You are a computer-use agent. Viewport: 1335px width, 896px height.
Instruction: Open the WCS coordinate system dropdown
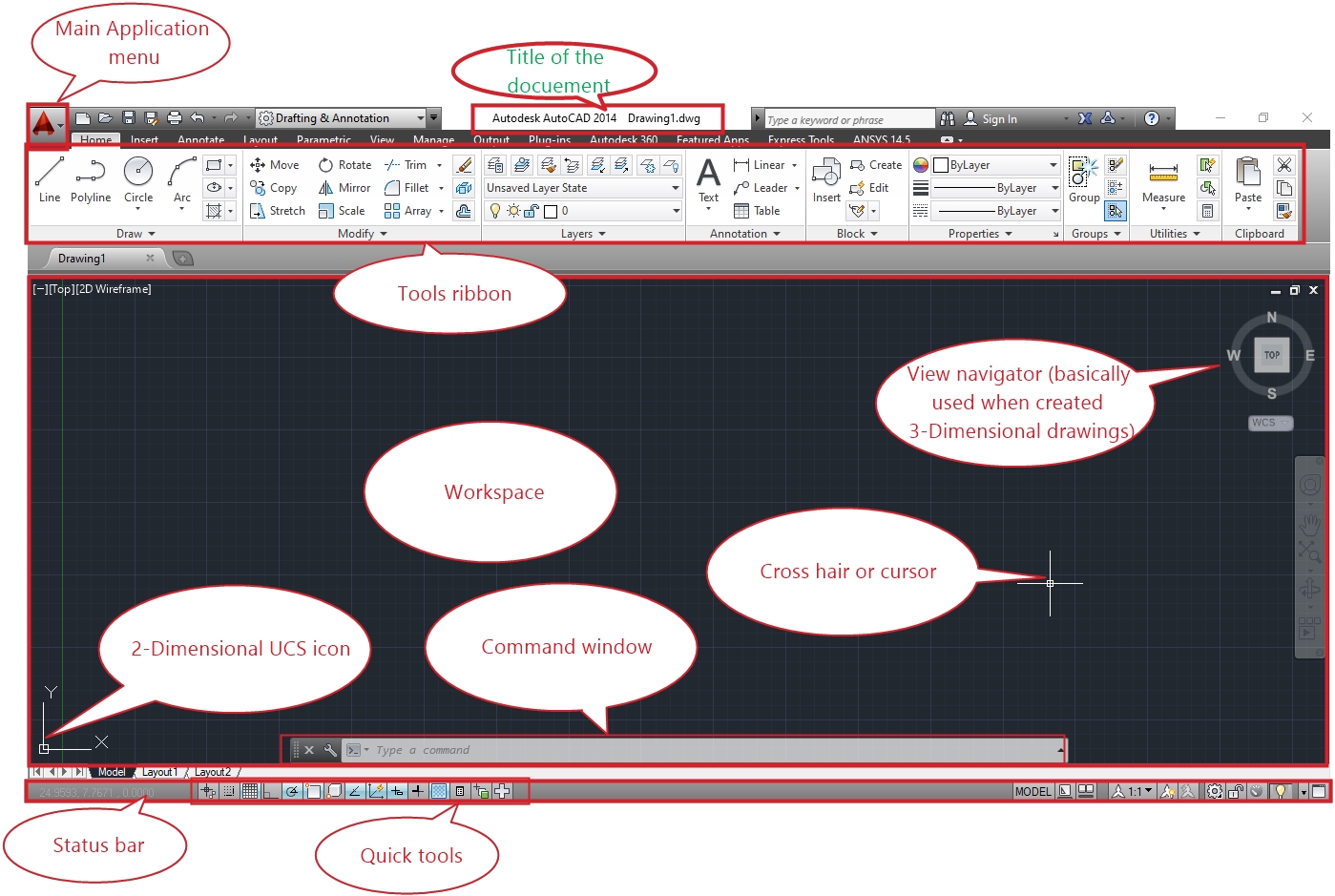point(1270,423)
